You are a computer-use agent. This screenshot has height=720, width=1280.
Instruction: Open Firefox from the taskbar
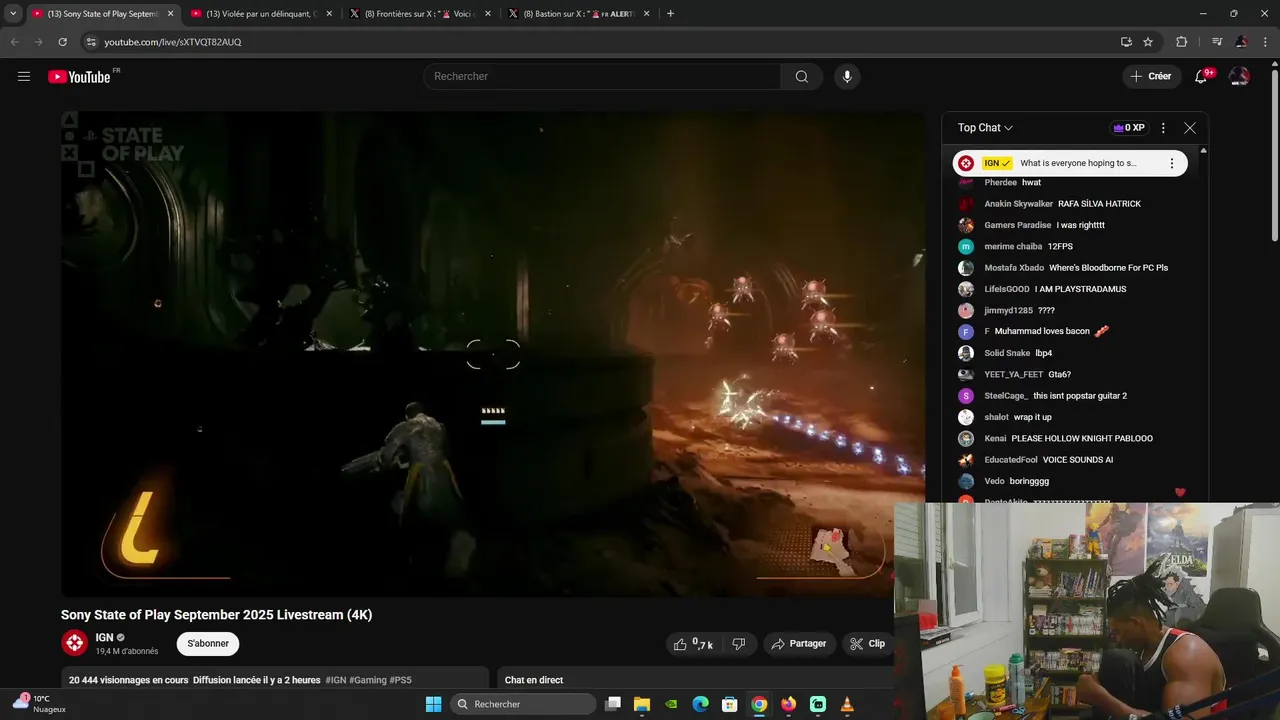tap(789, 704)
